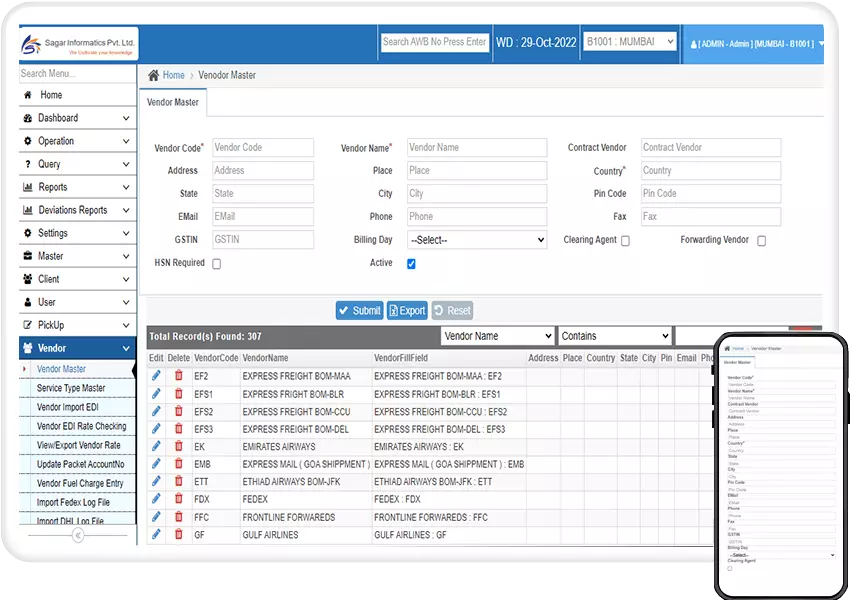Delete the EFS3 vendor row

(x=178, y=429)
